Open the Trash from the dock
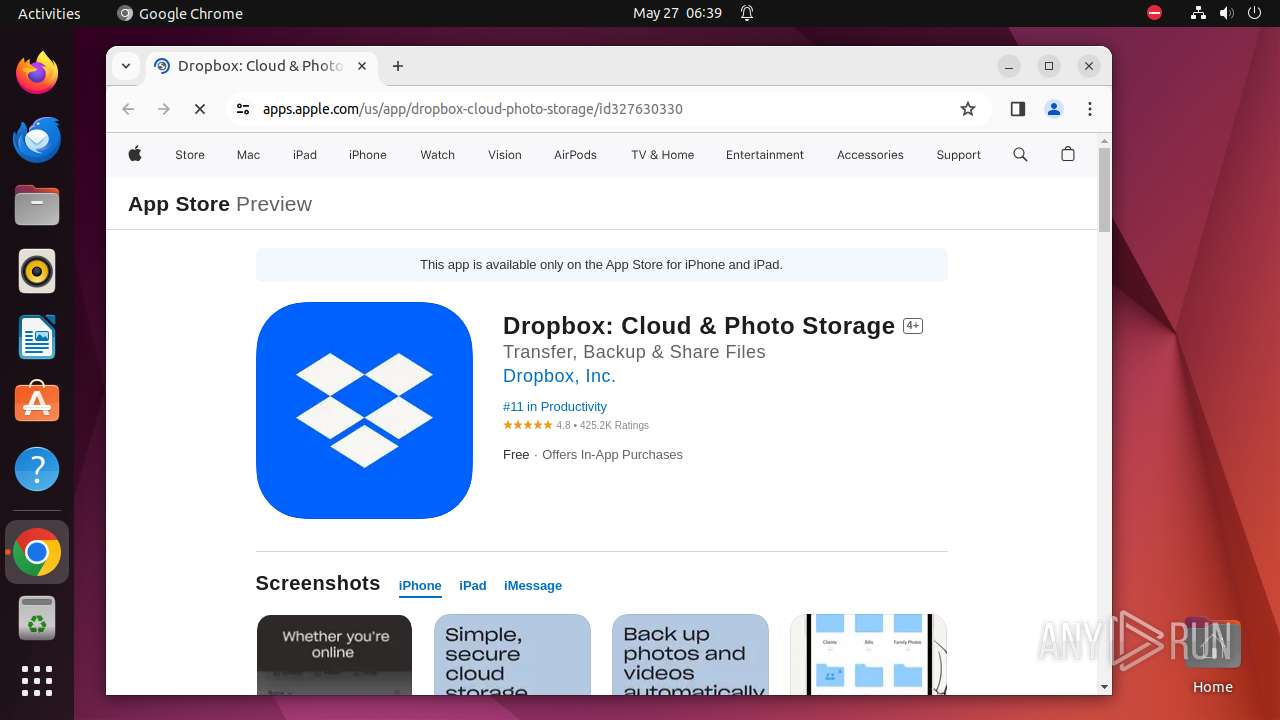 37,618
